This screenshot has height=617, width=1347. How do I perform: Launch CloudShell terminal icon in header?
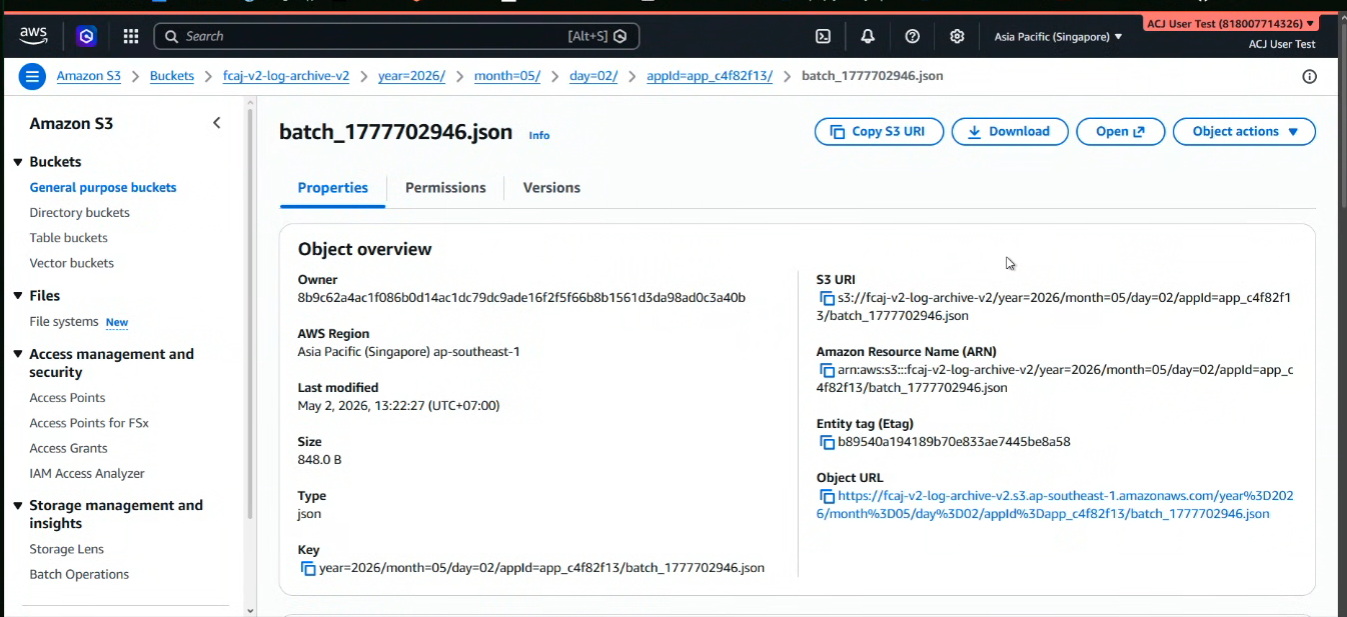point(823,36)
